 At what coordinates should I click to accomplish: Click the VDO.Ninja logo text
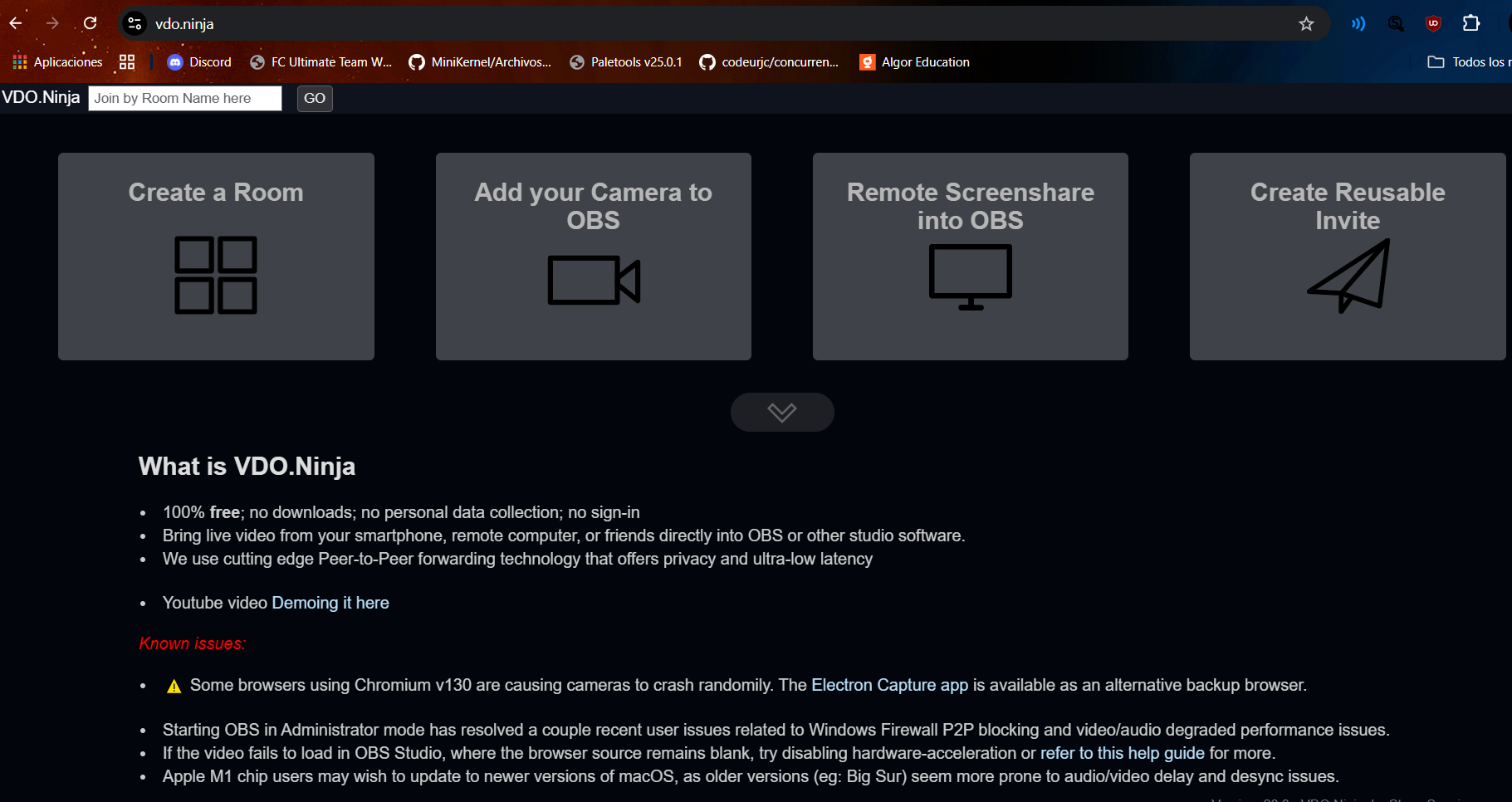[x=41, y=97]
